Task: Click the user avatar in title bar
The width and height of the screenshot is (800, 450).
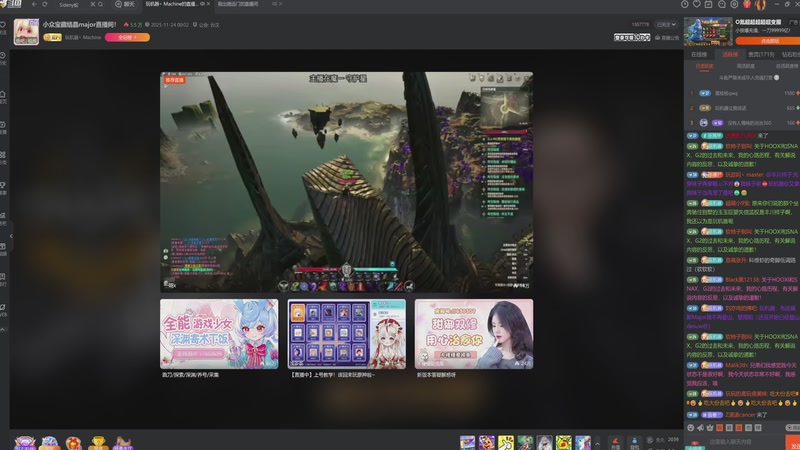Action: (761, 5)
